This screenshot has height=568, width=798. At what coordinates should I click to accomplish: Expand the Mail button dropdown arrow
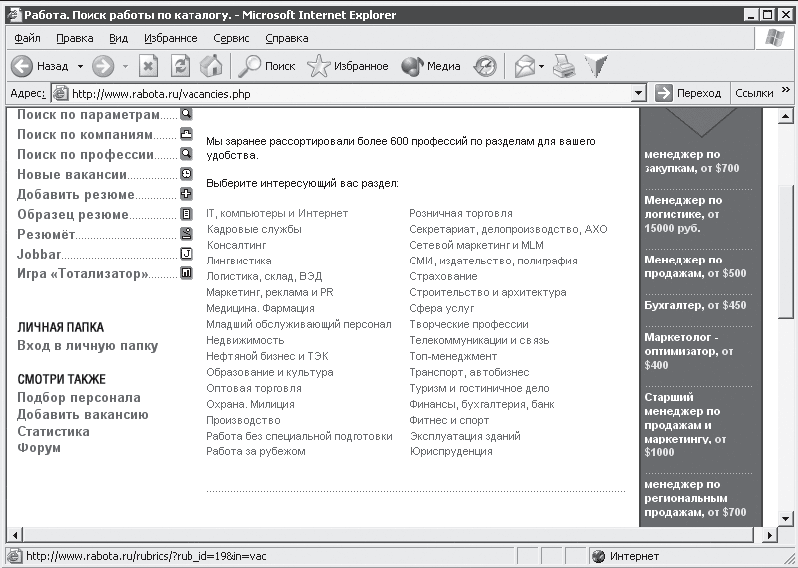click(x=541, y=66)
